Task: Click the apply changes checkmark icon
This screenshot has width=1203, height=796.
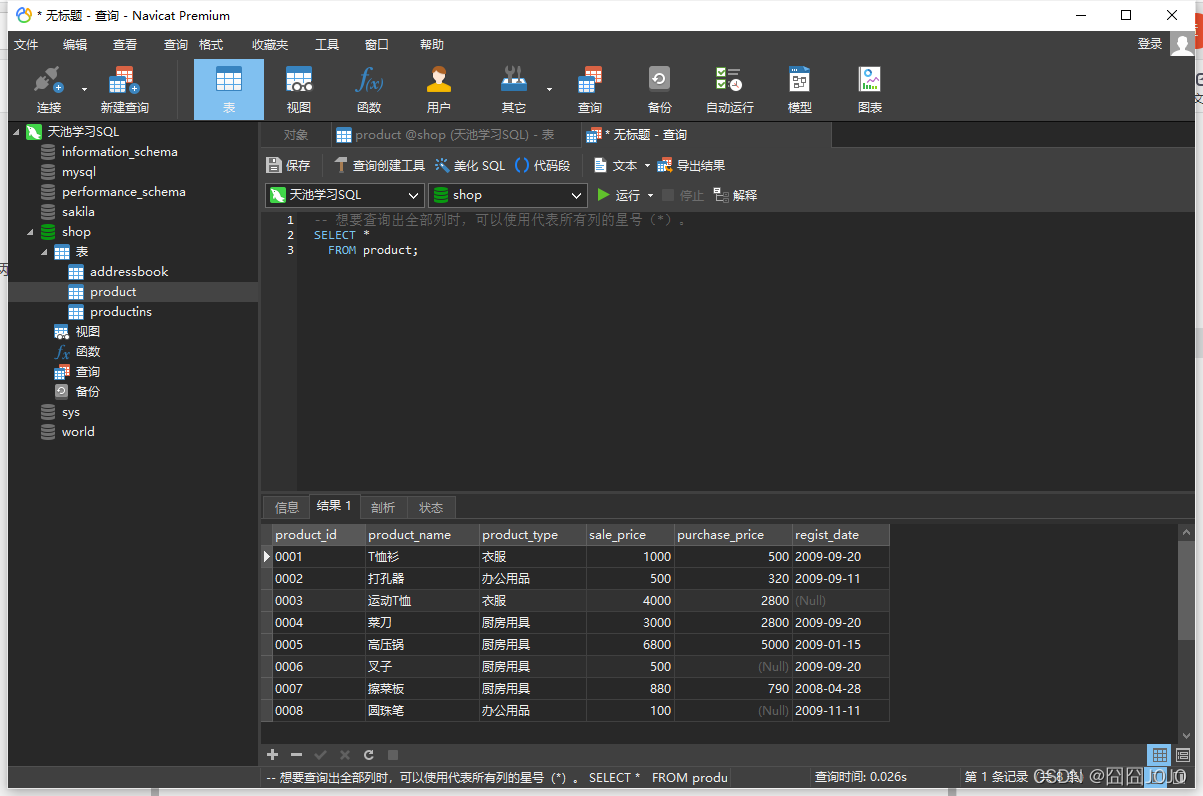Action: (321, 755)
